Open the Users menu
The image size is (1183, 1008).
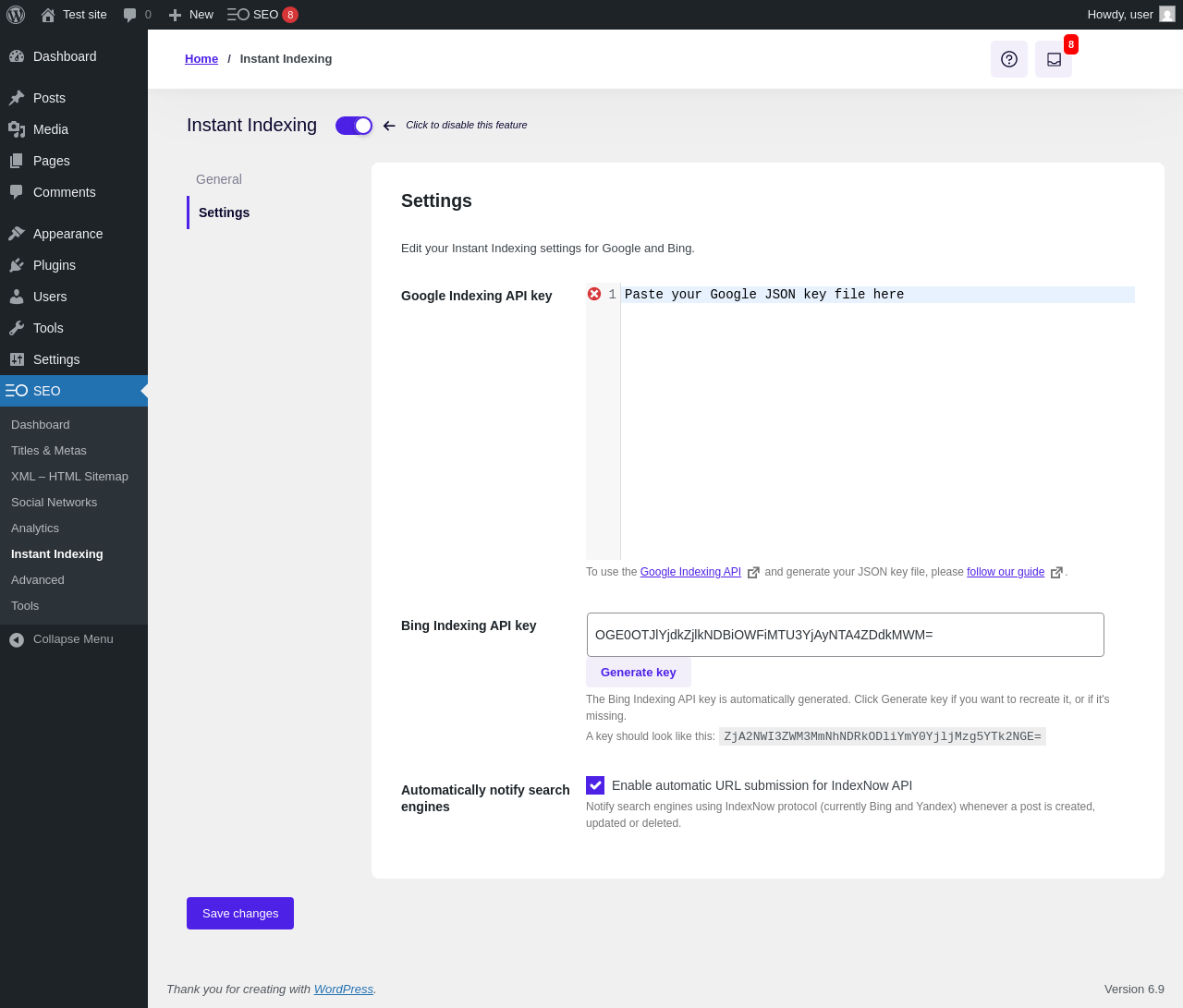point(74,297)
